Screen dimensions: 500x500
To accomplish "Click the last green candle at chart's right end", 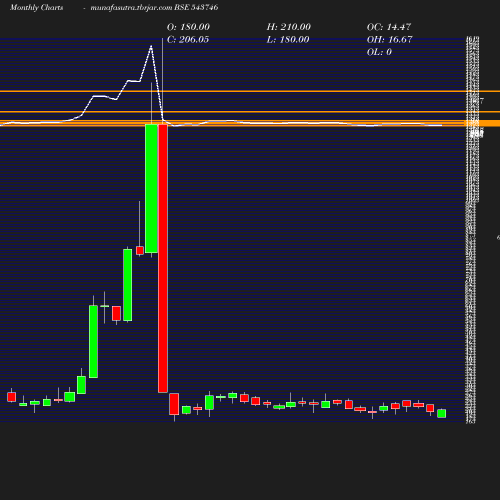I will tap(442, 413).
